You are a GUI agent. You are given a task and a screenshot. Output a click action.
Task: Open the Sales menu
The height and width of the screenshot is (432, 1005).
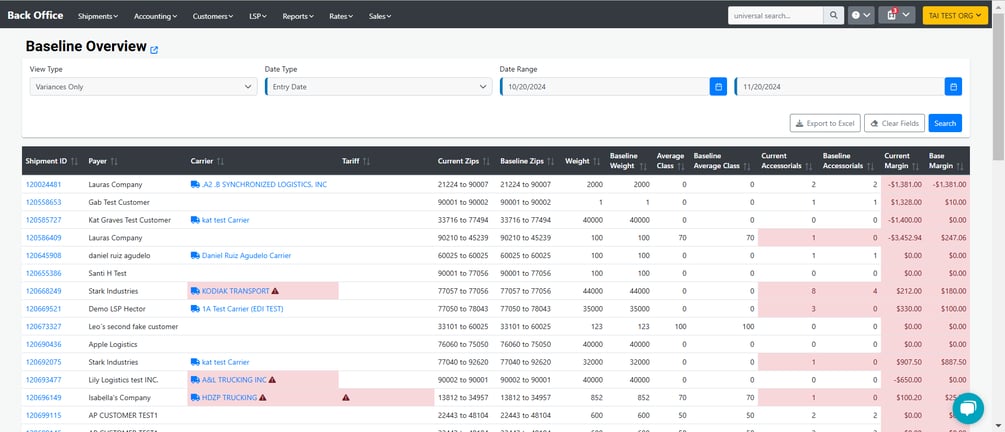click(x=379, y=16)
